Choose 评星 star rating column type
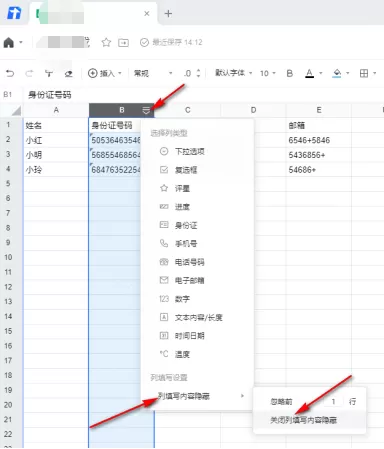Image resolution: width=384 pixels, height=449 pixels. [x=197, y=188]
